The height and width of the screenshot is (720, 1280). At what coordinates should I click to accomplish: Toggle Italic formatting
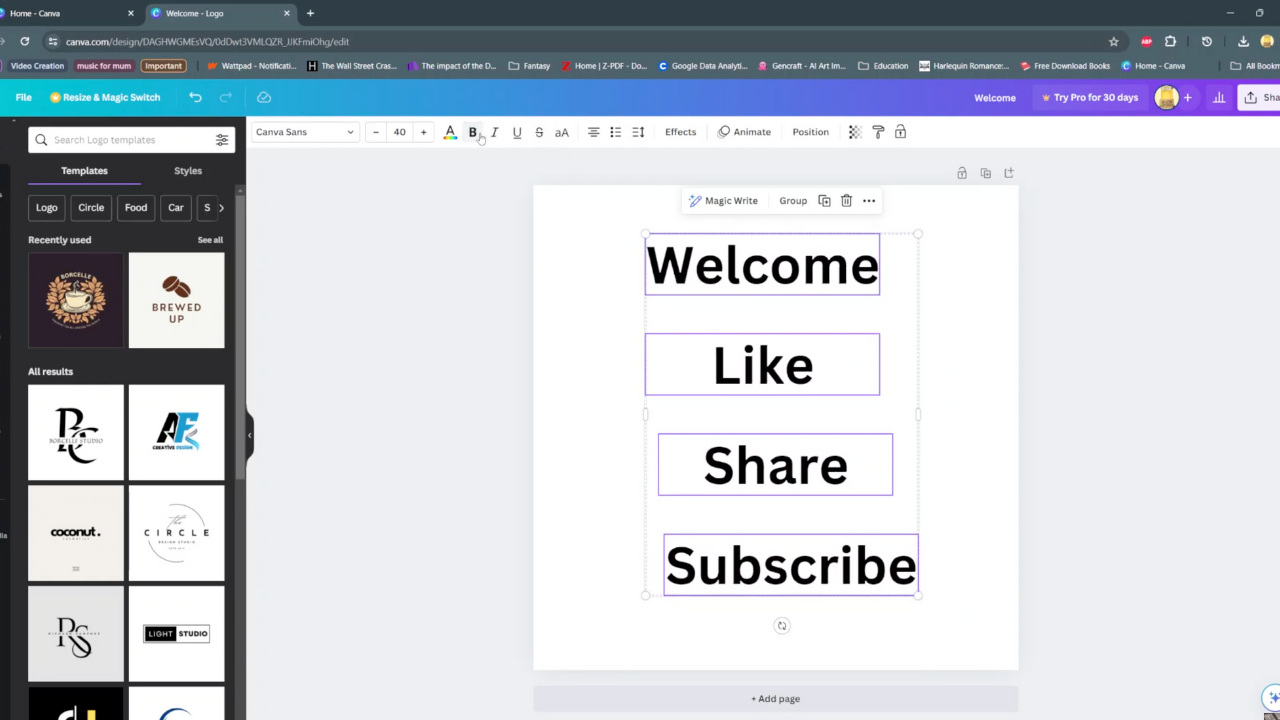pos(494,132)
